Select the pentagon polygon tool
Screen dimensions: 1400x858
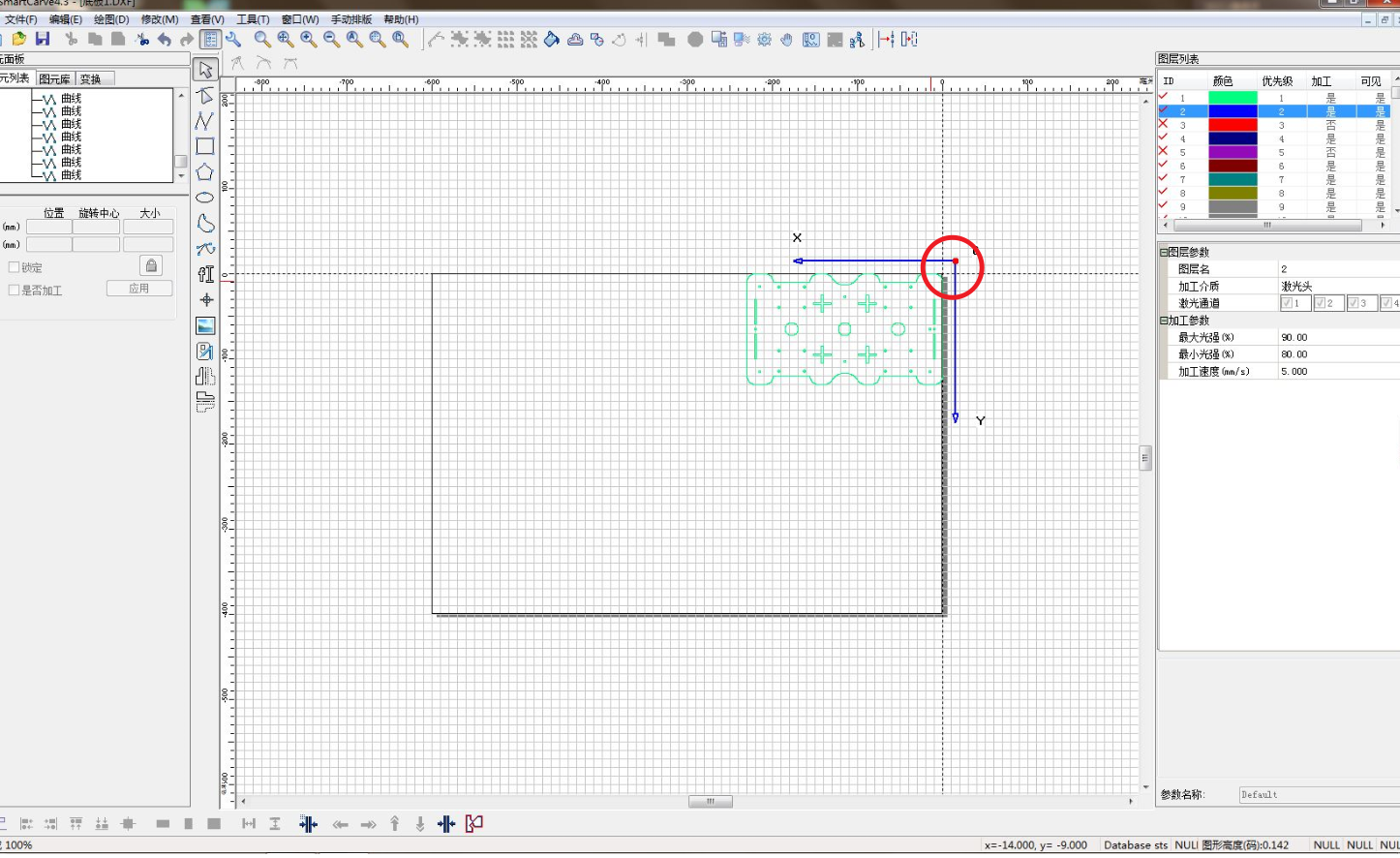pos(205,172)
